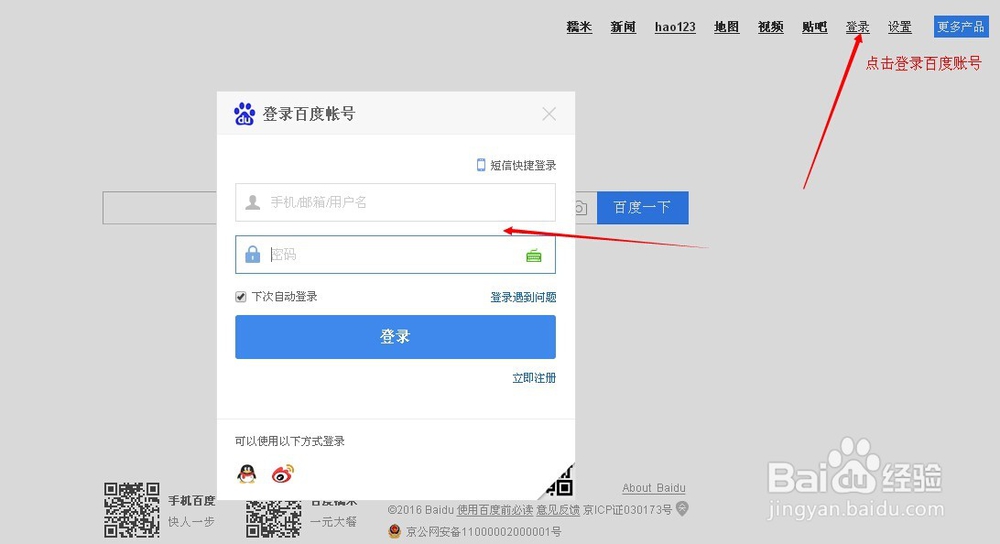Click the Baidu paw logo in dialog
Image resolution: width=1000 pixels, height=544 pixels.
pyautogui.click(x=244, y=114)
